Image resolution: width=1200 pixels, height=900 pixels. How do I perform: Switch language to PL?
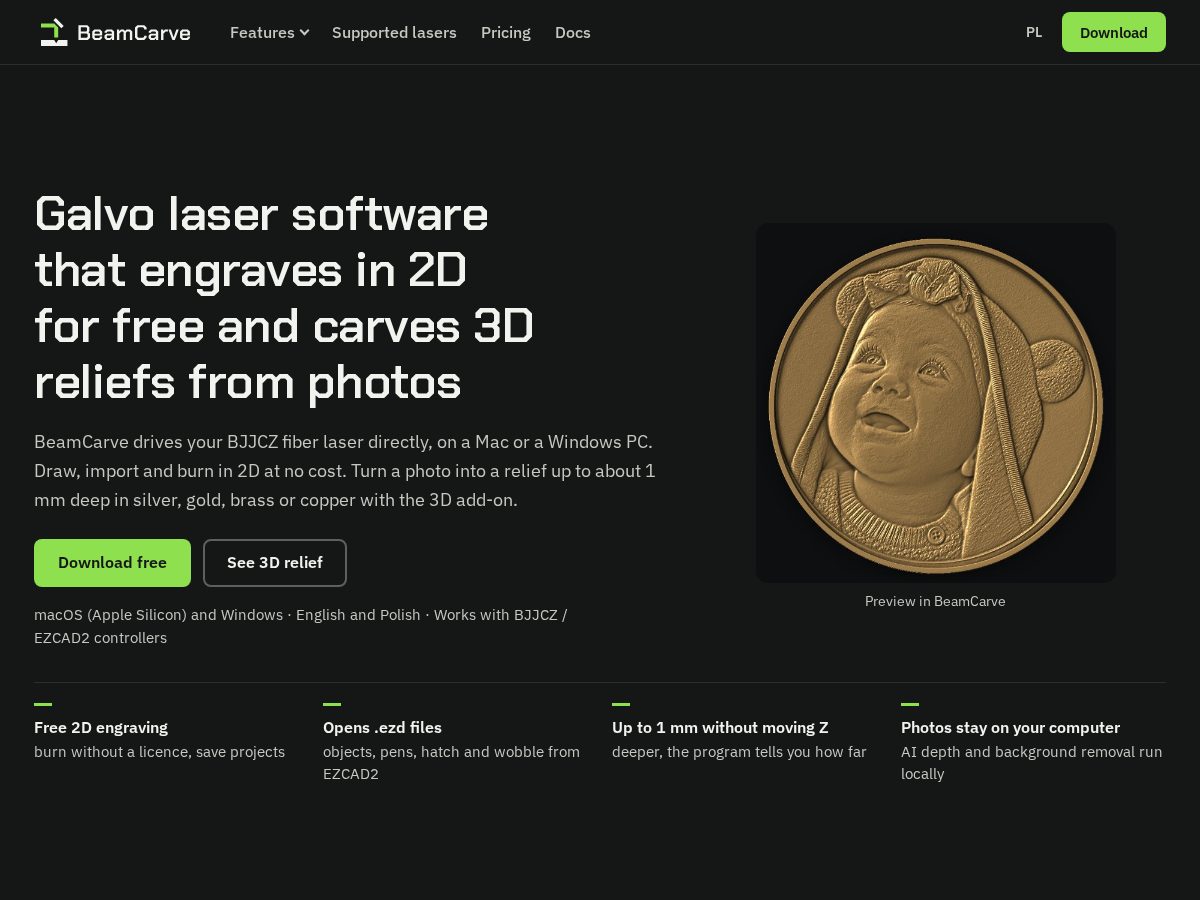(x=1034, y=32)
